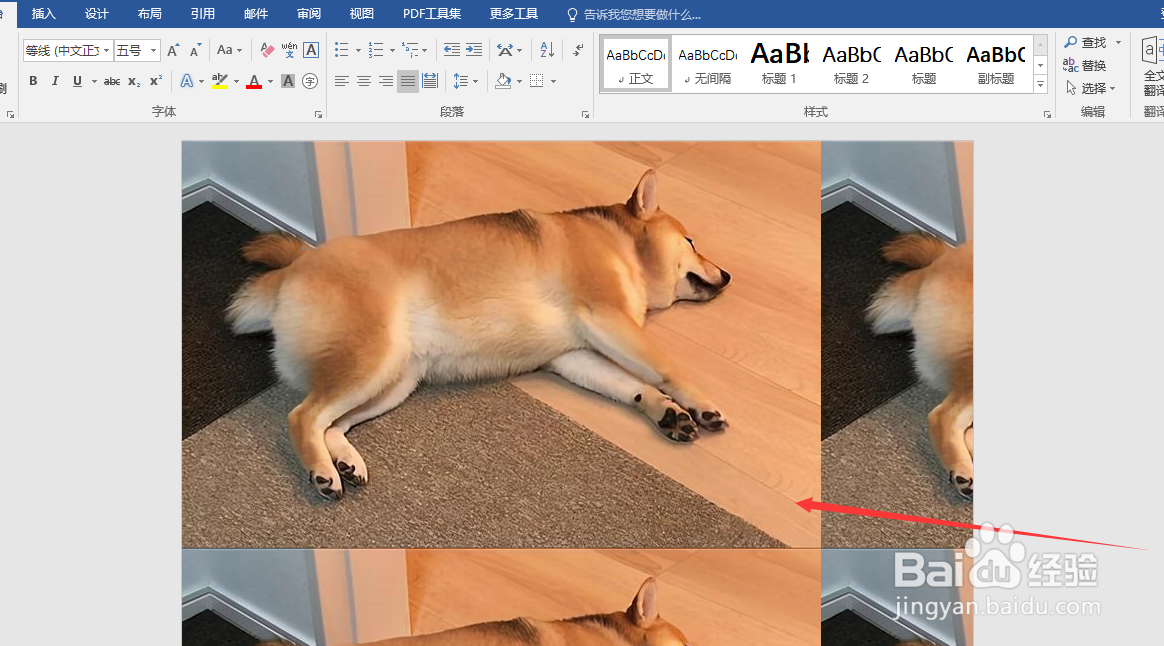Apply paragraph shading (paint bucket)
This screenshot has height=646, width=1164.
[x=503, y=81]
